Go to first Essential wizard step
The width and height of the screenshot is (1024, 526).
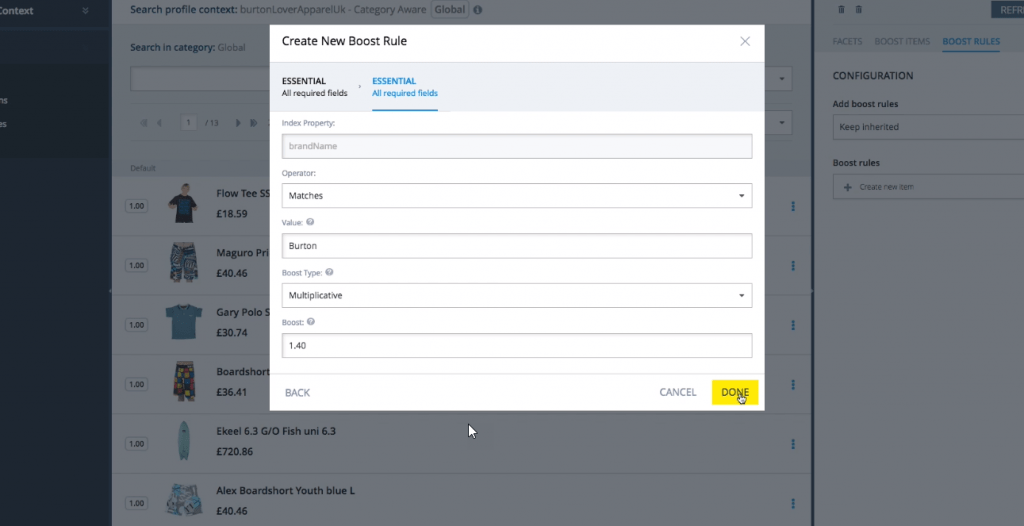click(x=314, y=87)
